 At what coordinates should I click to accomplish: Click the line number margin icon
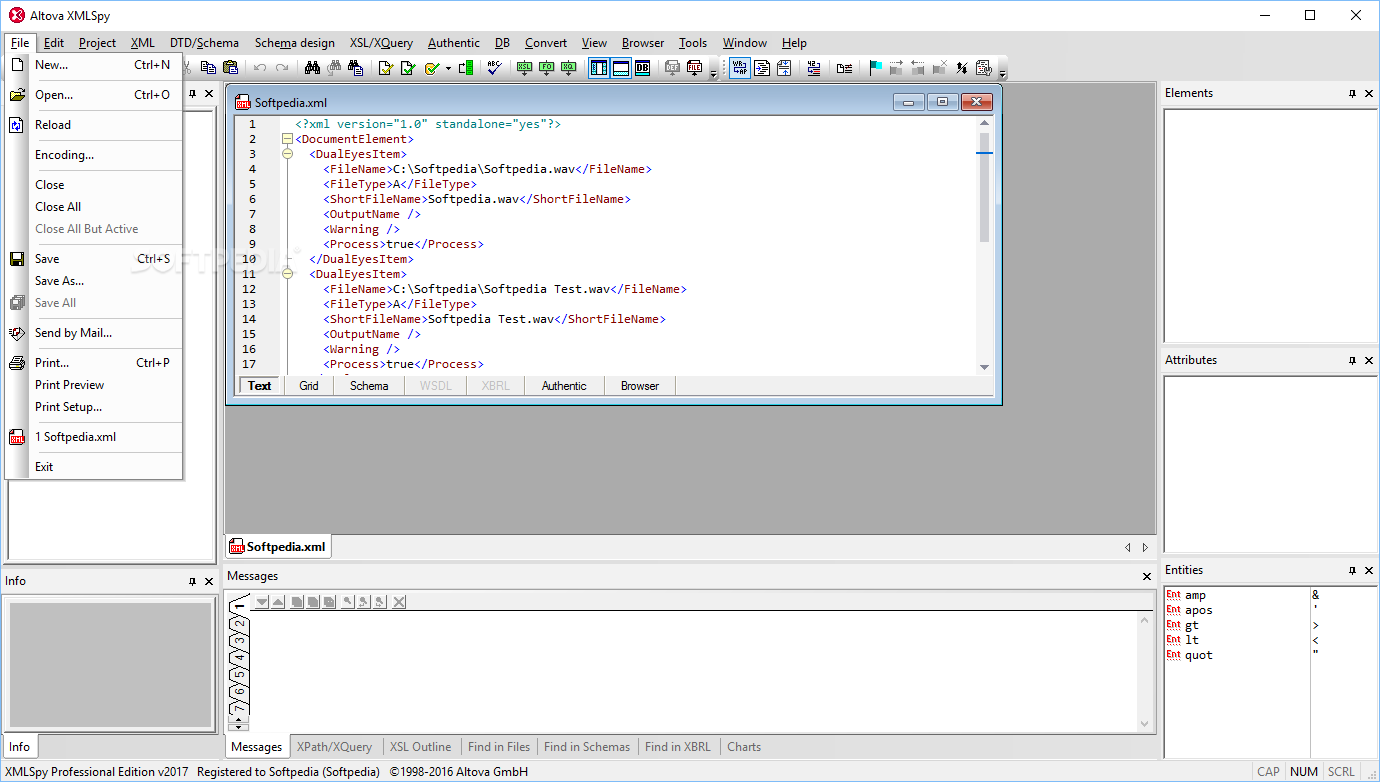pyautogui.click(x=813, y=67)
